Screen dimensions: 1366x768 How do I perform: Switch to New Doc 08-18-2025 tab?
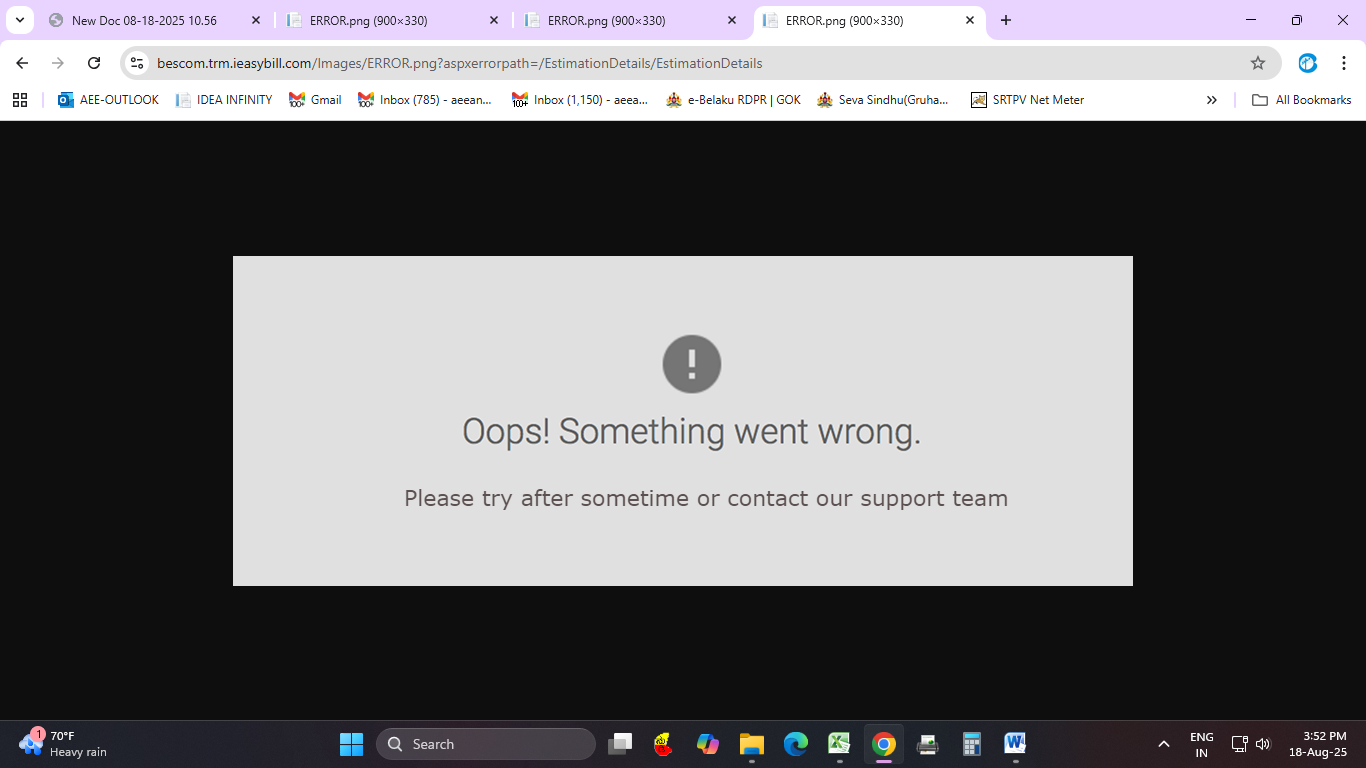[x=156, y=20]
